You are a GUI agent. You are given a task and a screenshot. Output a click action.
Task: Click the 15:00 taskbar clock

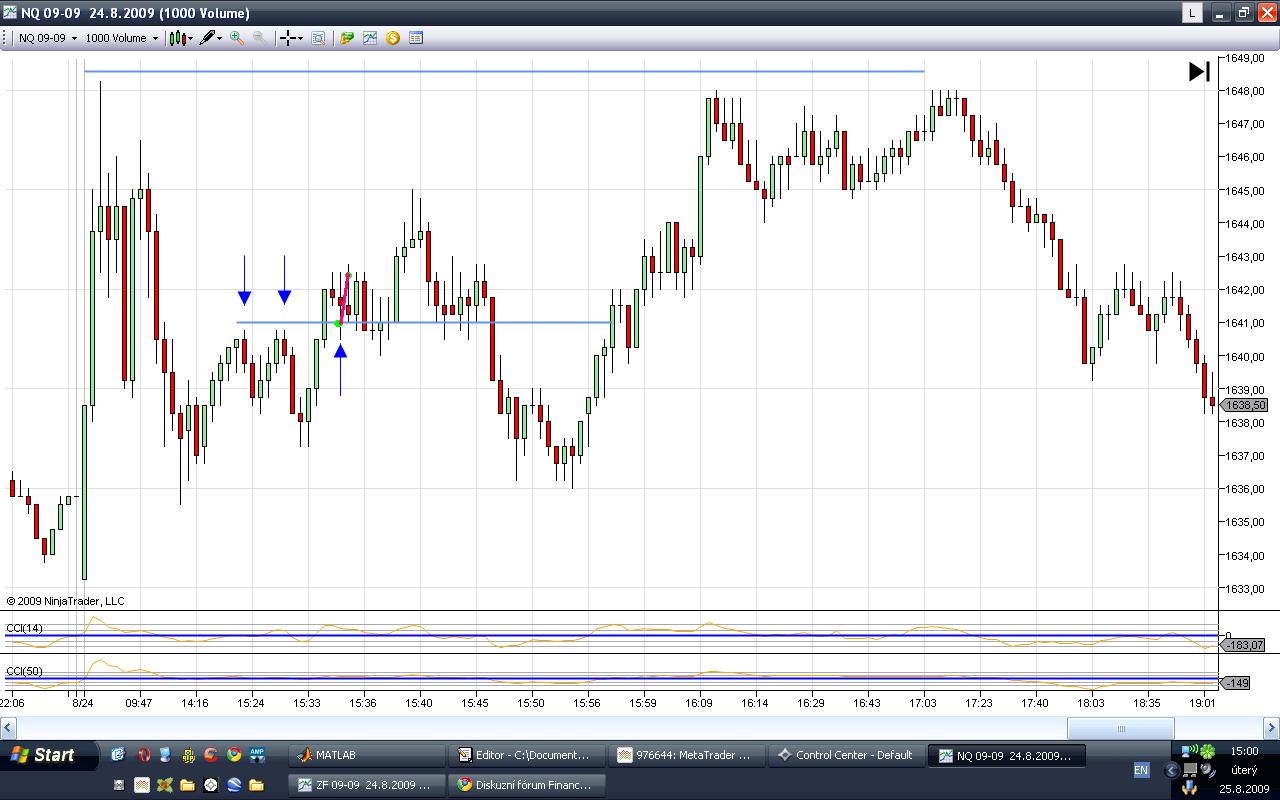tap(1244, 750)
